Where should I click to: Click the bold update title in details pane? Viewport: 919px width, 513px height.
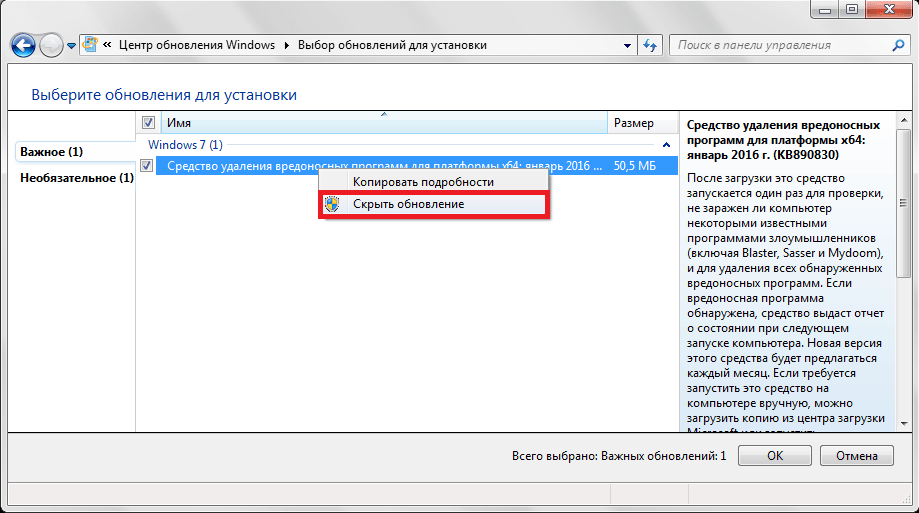[783, 140]
